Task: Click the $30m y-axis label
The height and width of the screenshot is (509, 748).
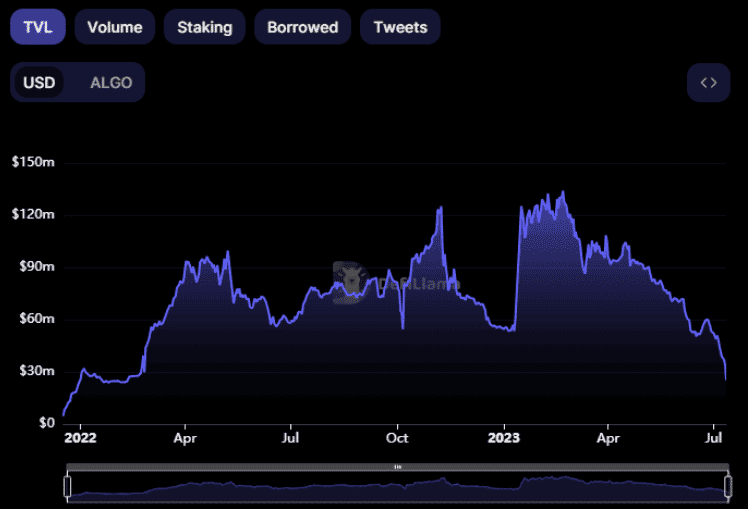Action: pos(37,371)
